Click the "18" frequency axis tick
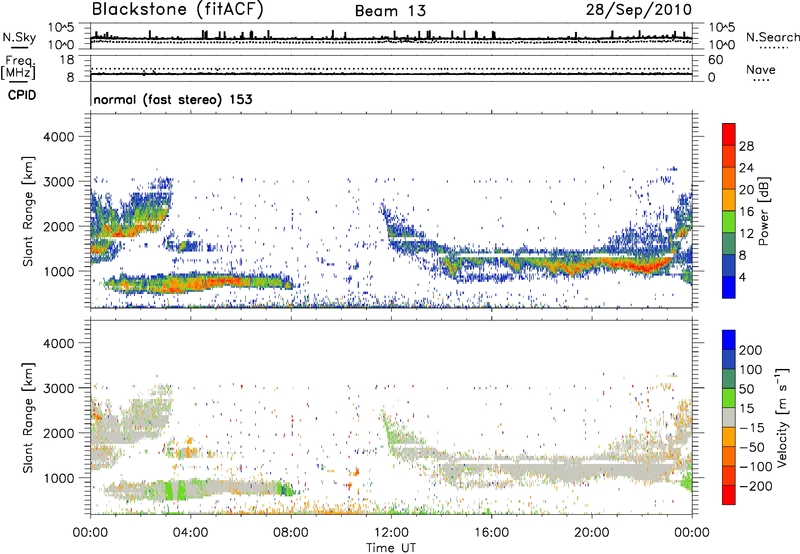 click(x=67, y=60)
